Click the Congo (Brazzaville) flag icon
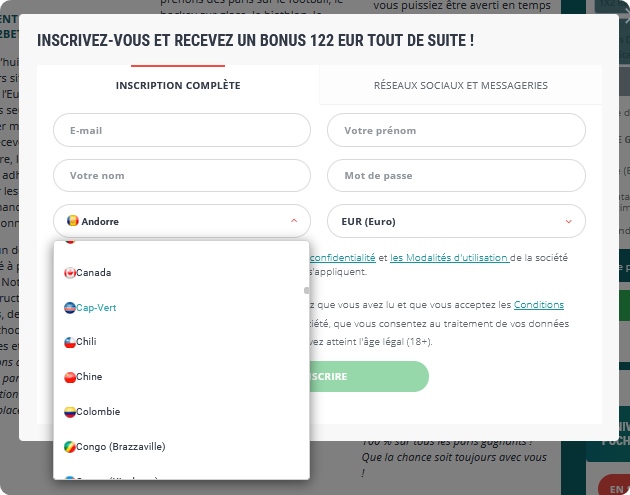 (70, 447)
